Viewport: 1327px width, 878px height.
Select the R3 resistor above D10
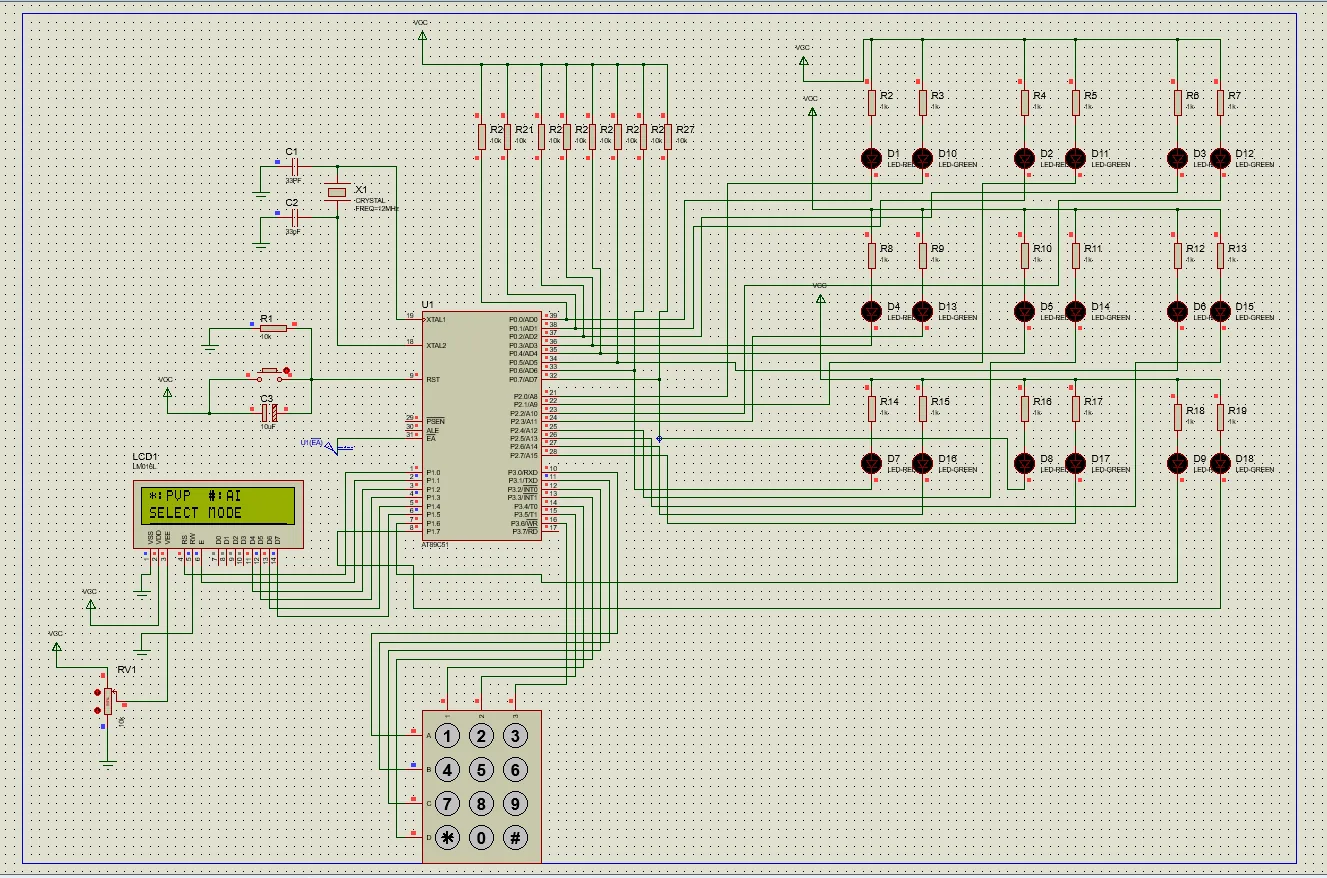(x=922, y=102)
